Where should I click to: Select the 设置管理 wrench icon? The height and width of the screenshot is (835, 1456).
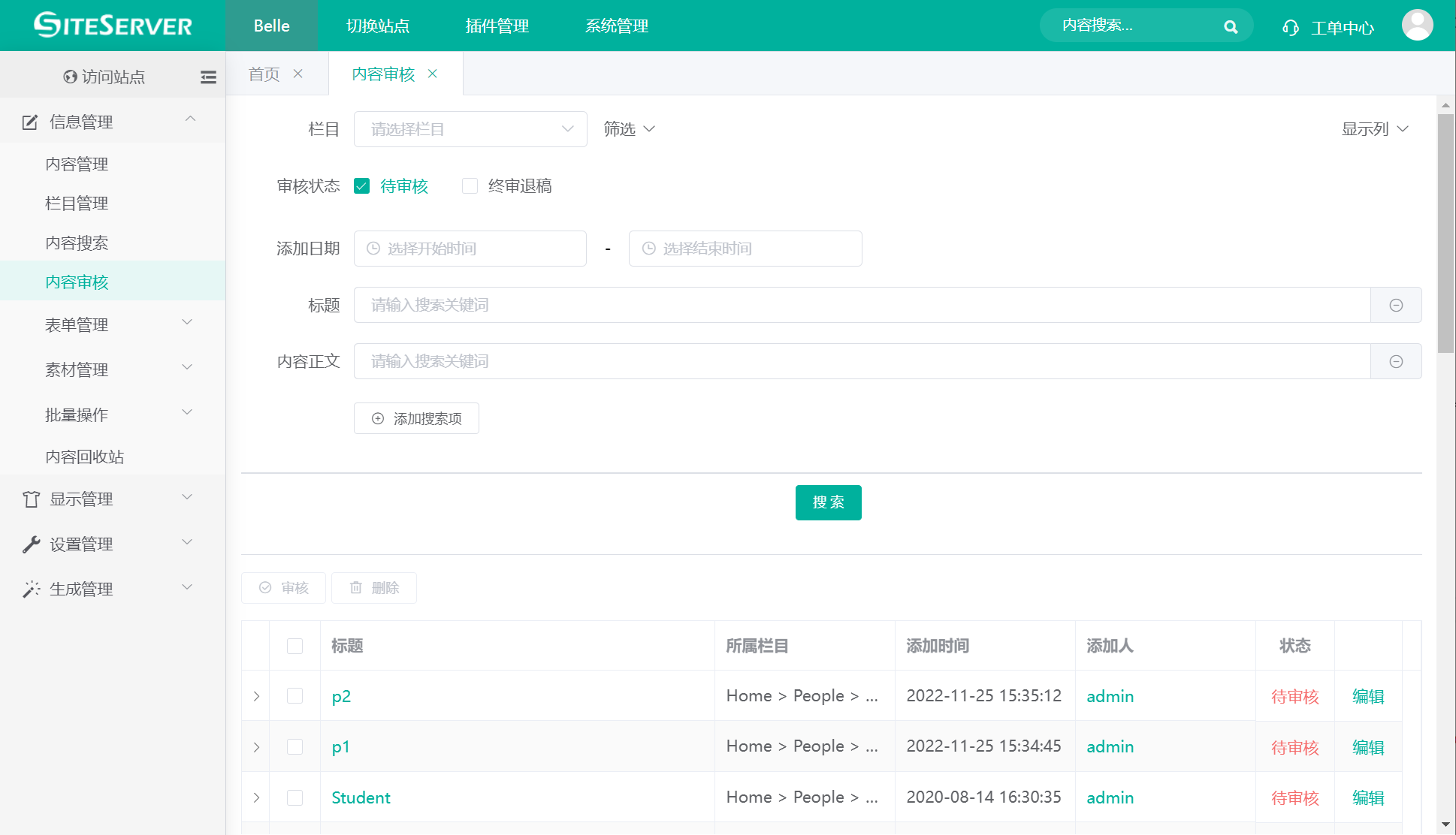tap(30, 543)
